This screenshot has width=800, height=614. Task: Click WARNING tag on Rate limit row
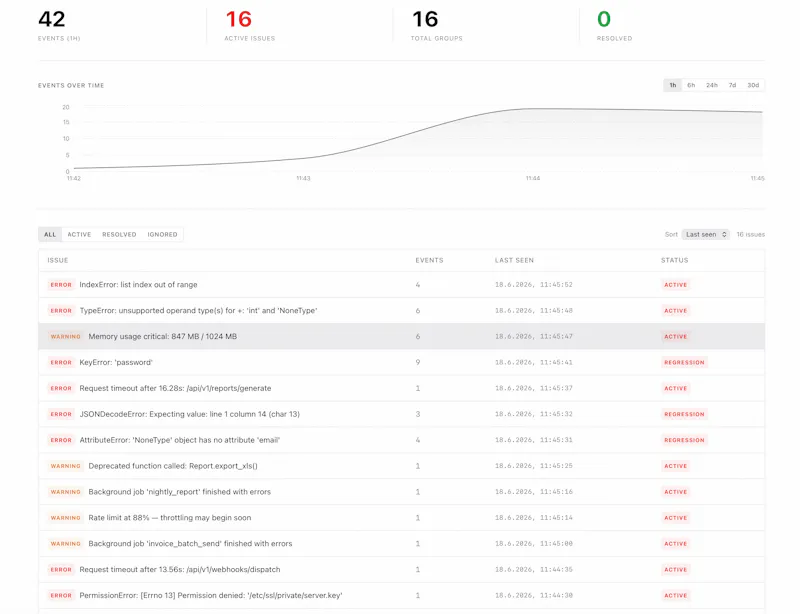[x=65, y=518]
